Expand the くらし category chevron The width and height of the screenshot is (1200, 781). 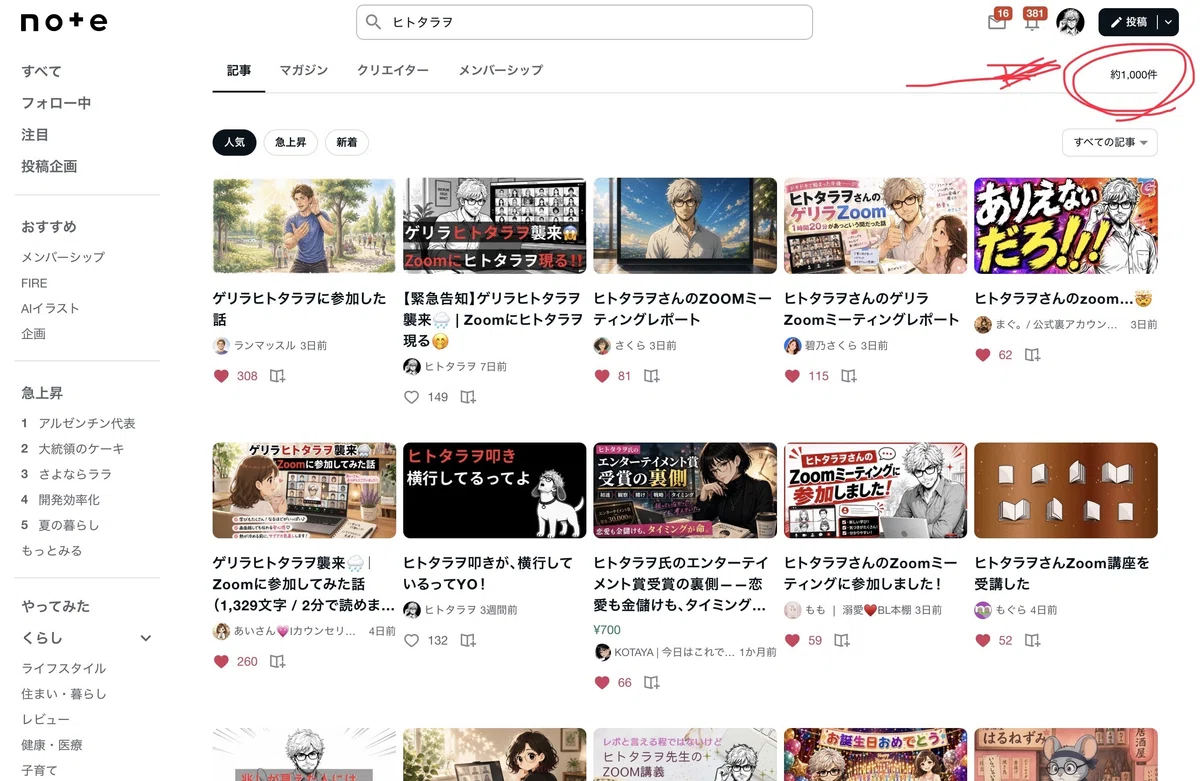click(146, 638)
